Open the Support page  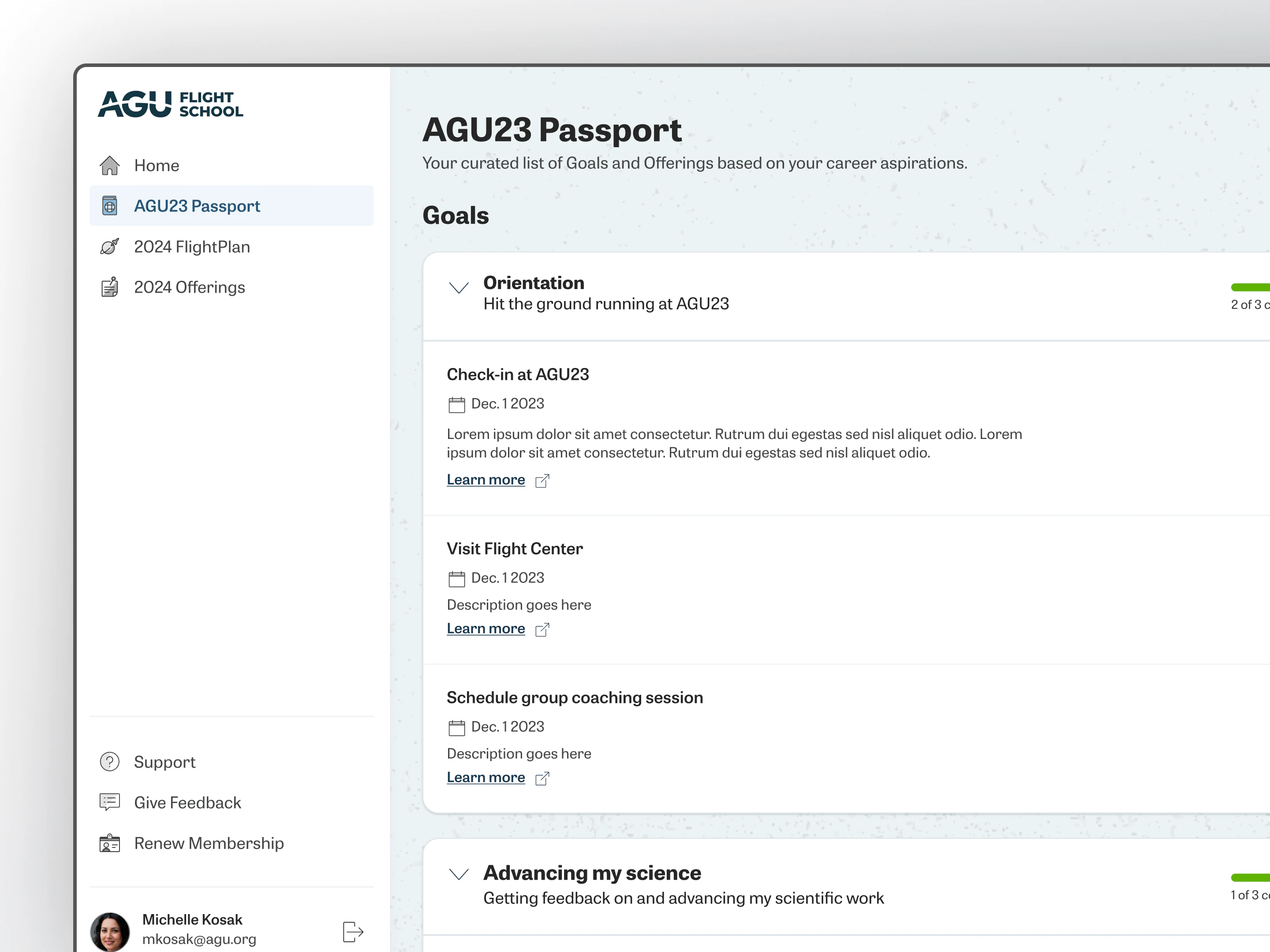click(232, 762)
